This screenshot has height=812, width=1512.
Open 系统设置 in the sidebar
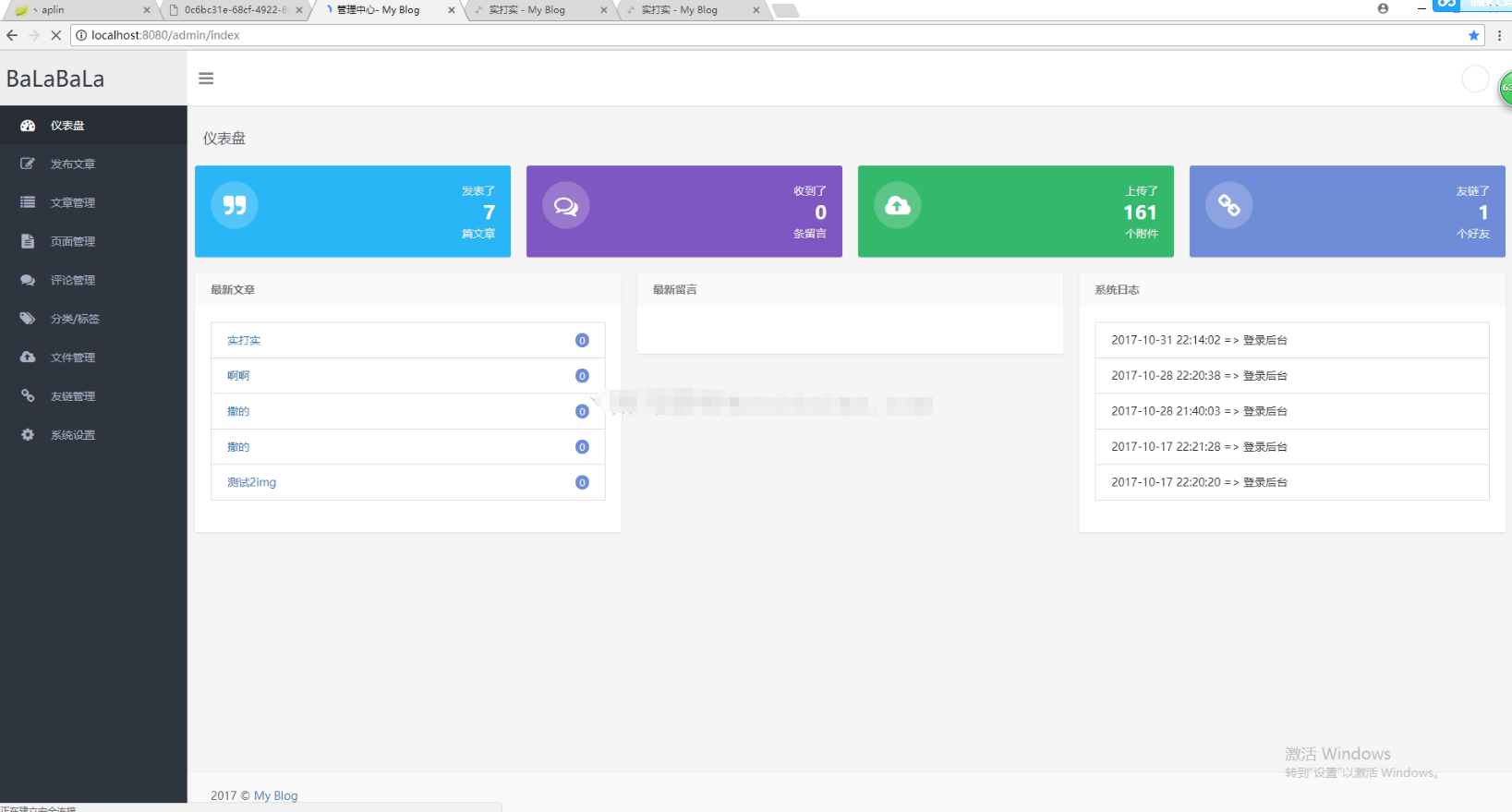[x=93, y=434]
